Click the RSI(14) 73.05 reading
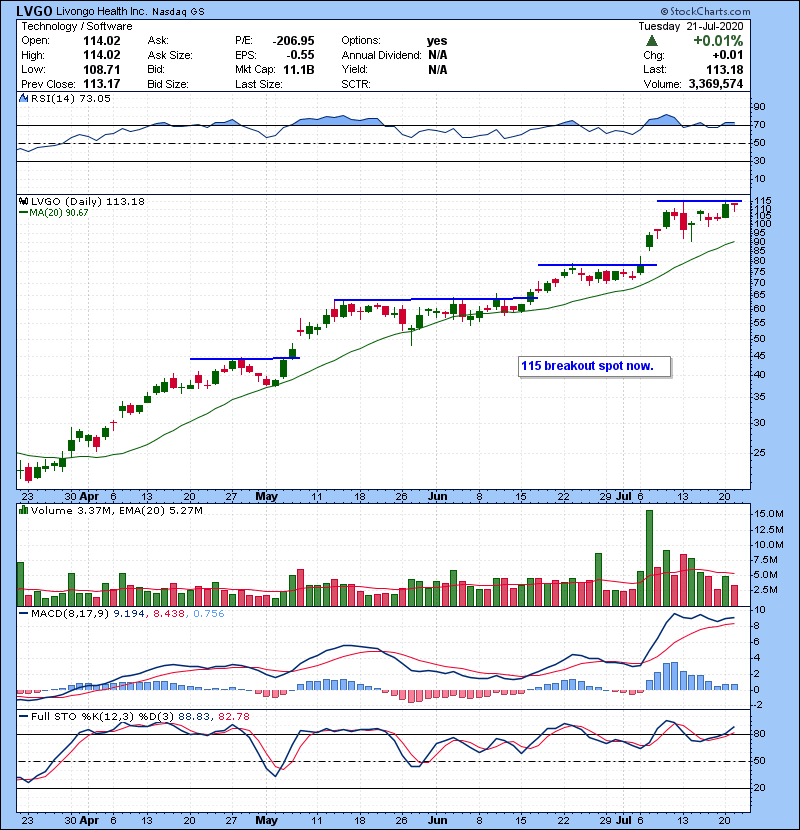800x830 pixels. pos(71,98)
